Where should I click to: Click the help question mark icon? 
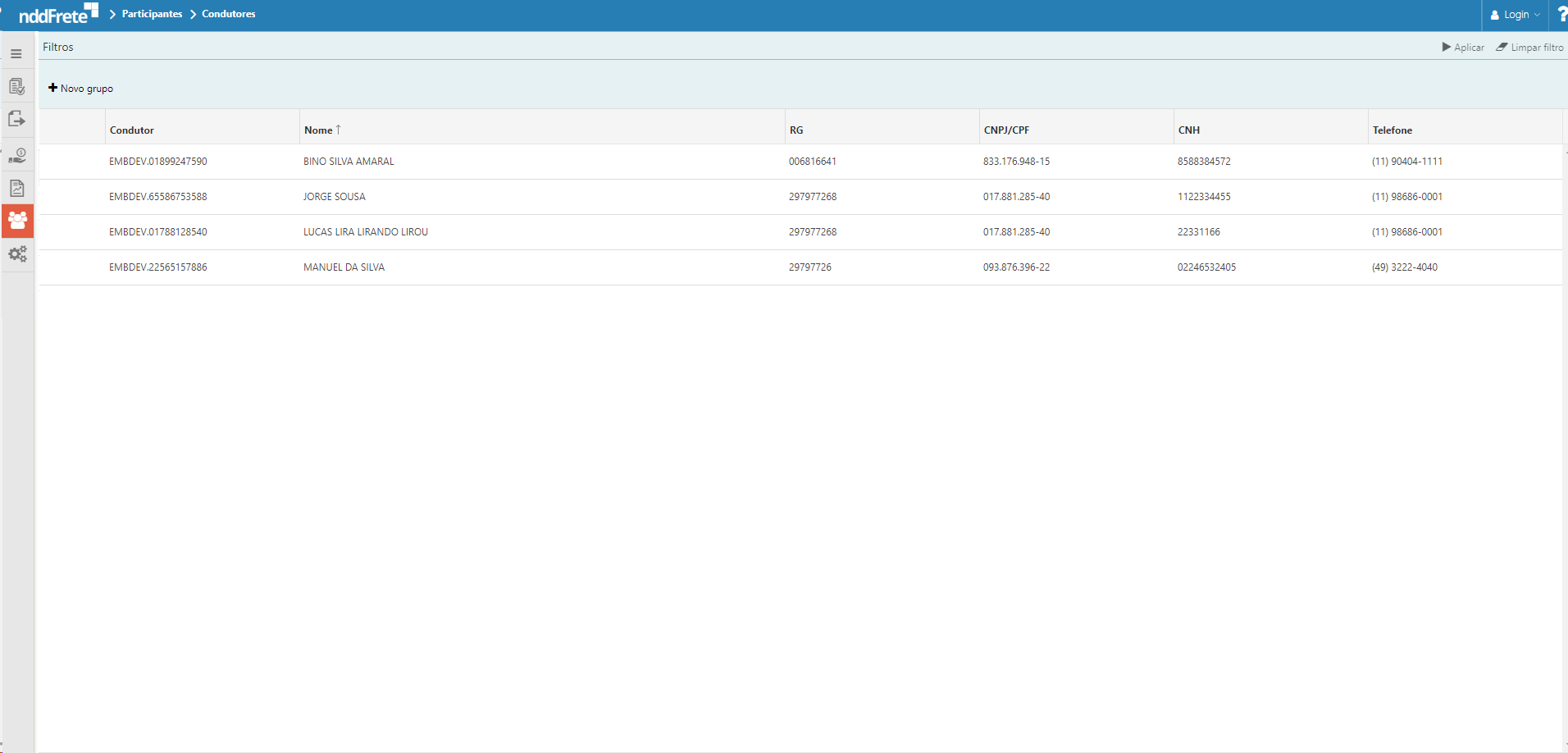1561,15
